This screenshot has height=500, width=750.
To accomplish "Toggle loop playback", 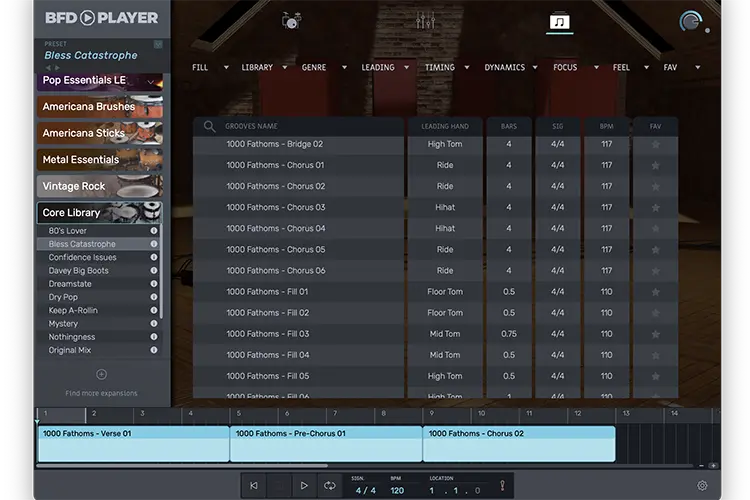I will pyautogui.click(x=330, y=486).
